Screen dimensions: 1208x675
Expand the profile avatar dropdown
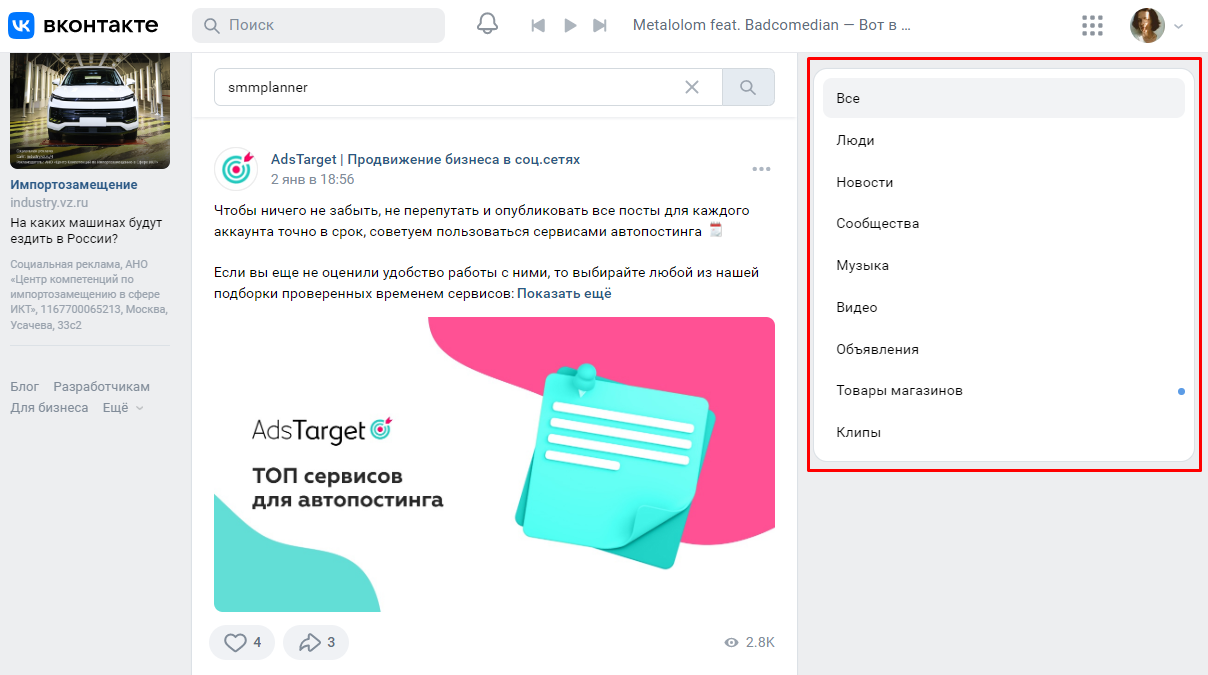coord(1157,26)
